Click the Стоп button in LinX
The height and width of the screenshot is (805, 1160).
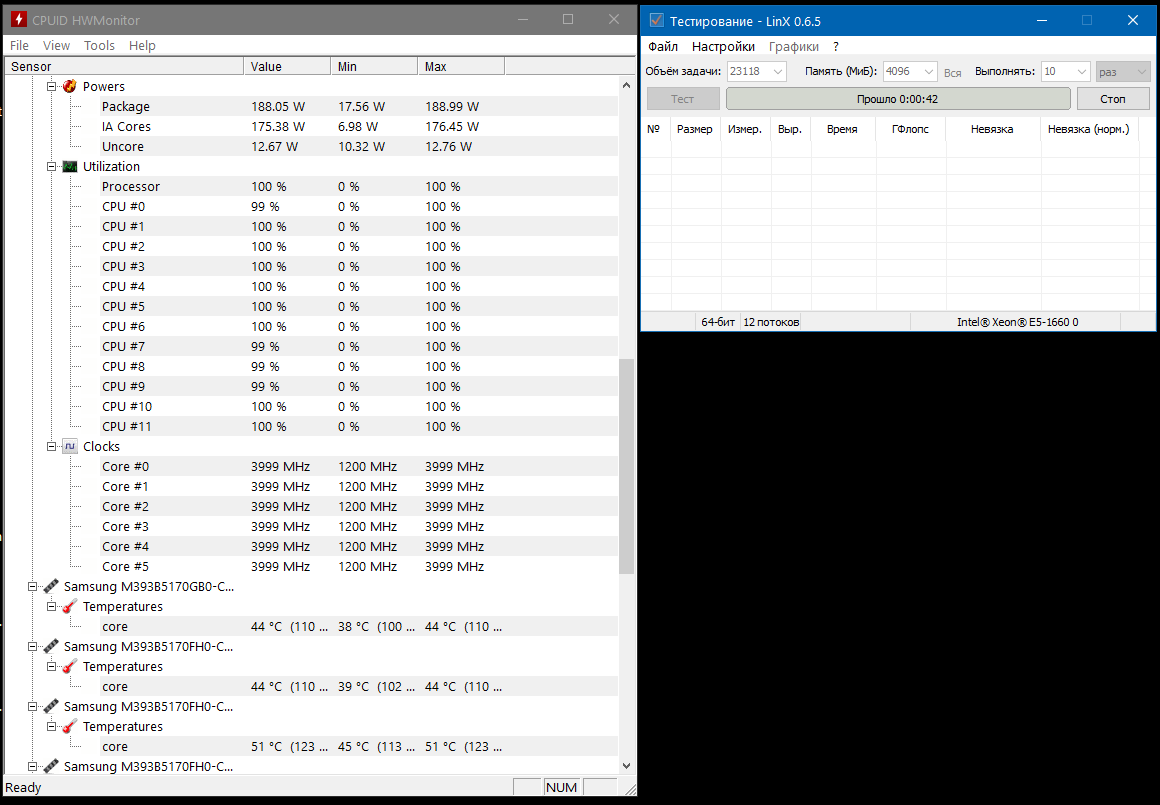[x=1113, y=98]
